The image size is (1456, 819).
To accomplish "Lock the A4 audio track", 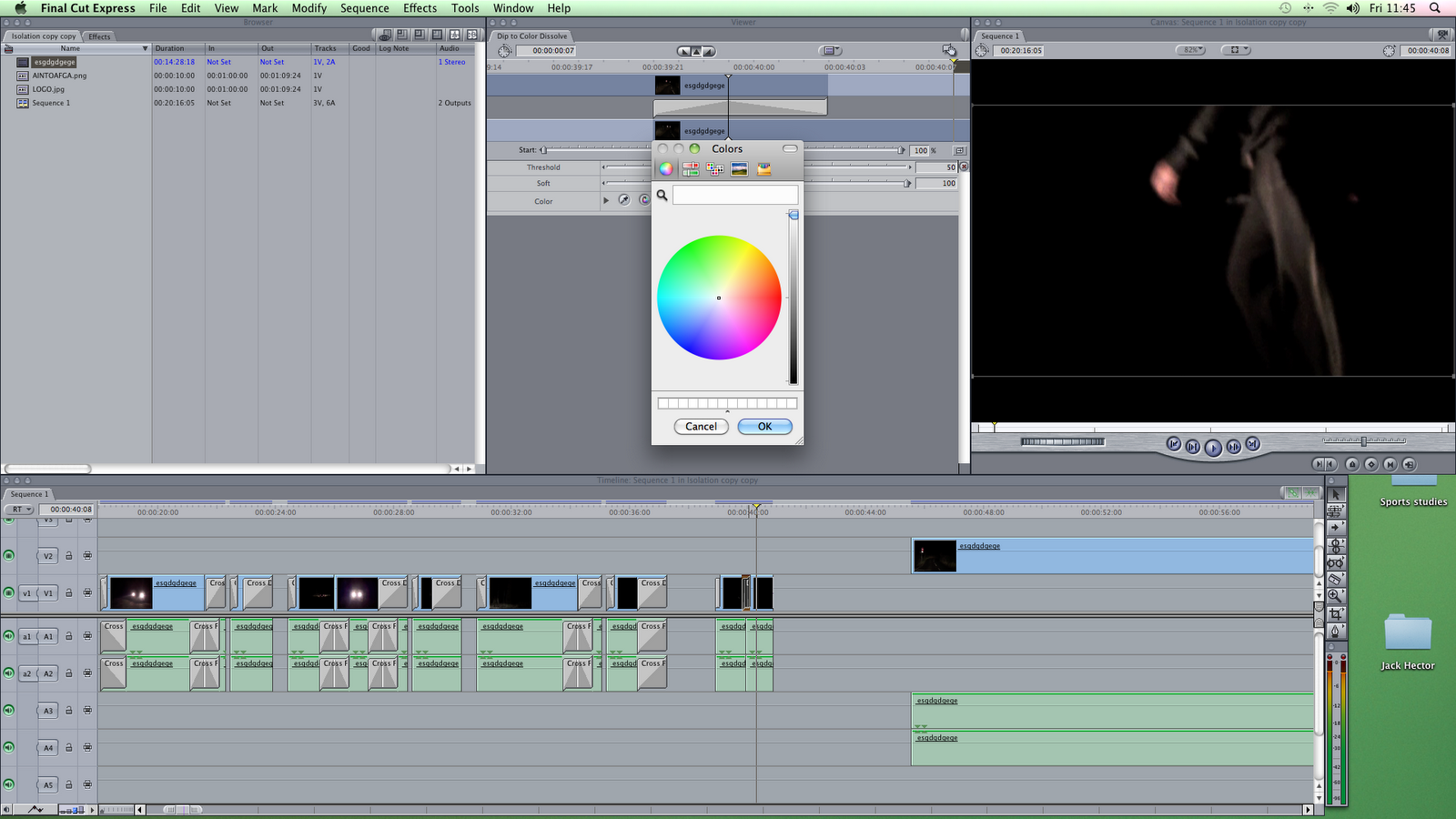I will coord(68,747).
